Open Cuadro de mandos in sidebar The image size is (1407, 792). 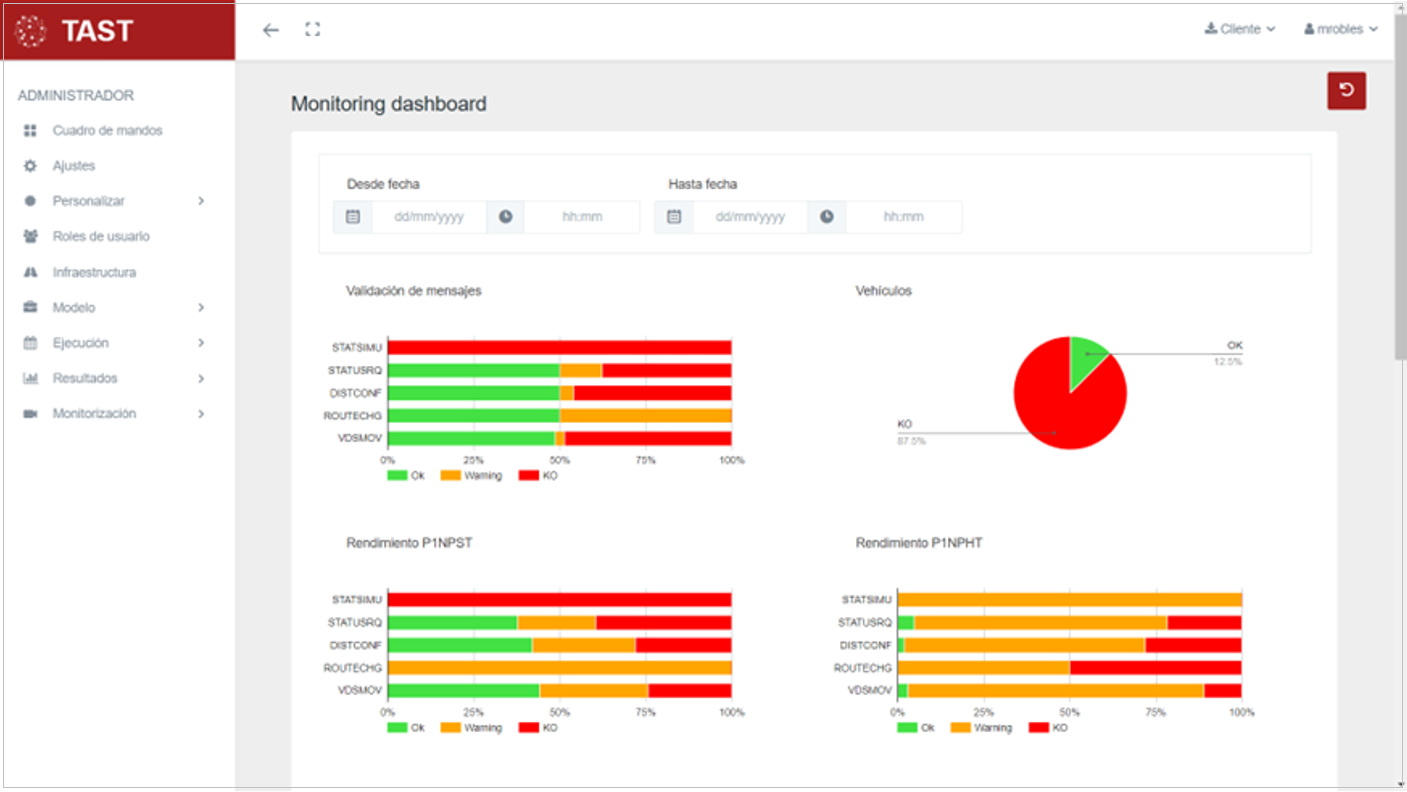point(107,131)
